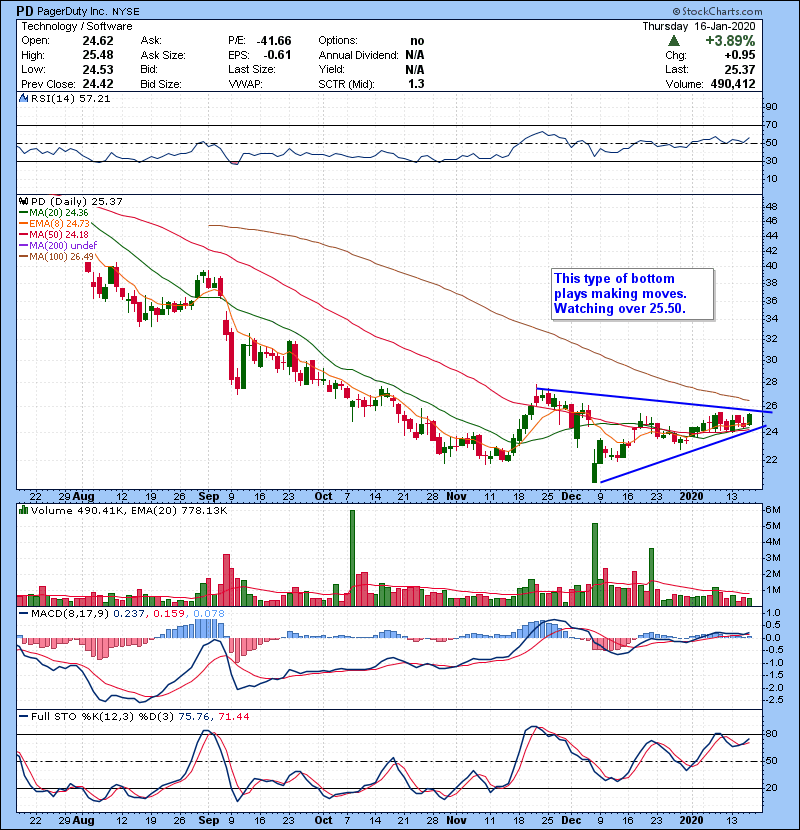Screen dimensions: 800x830
Task: Click the Options value no
Action: pos(417,40)
